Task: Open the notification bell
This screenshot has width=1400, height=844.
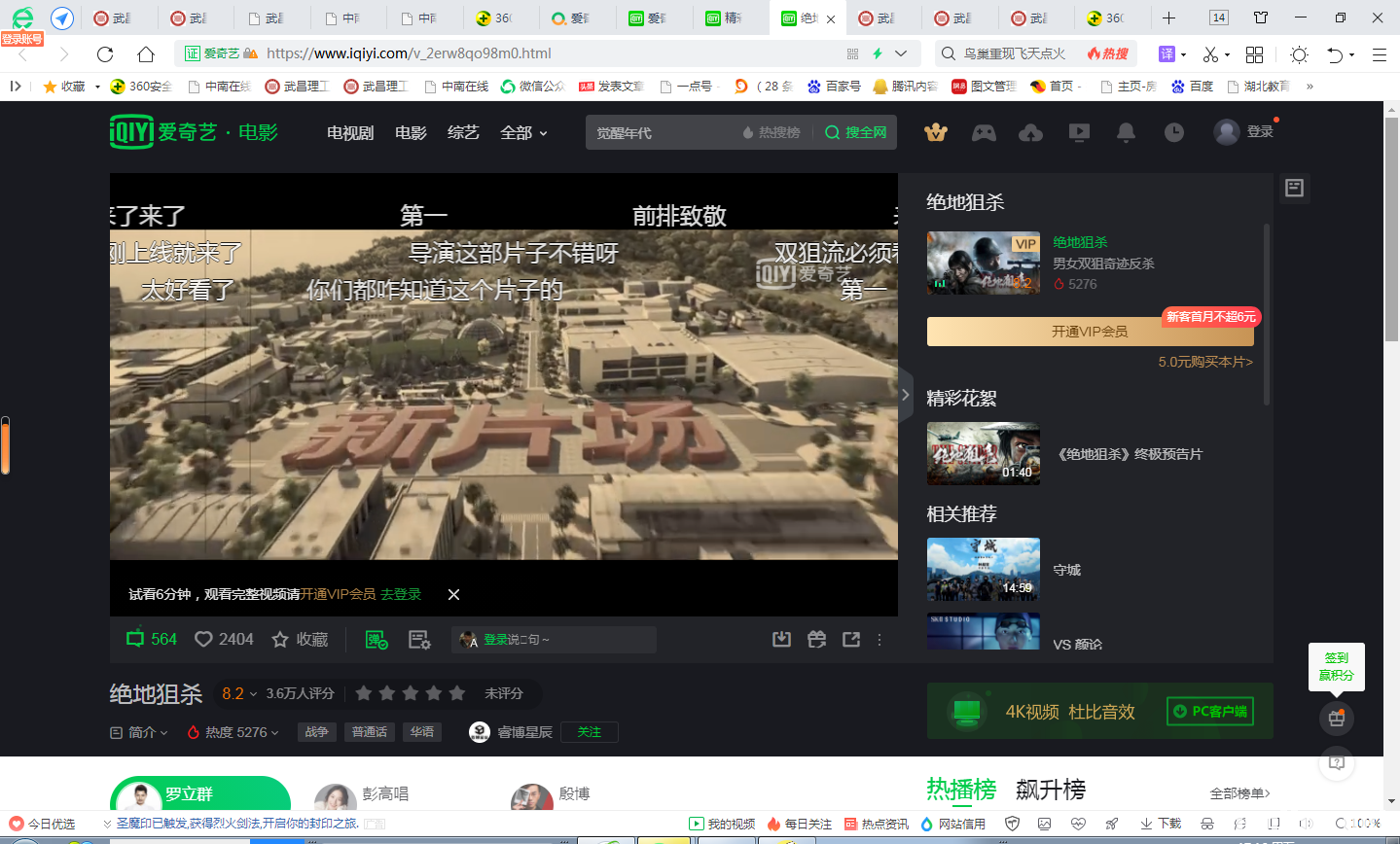Action: (x=1126, y=132)
